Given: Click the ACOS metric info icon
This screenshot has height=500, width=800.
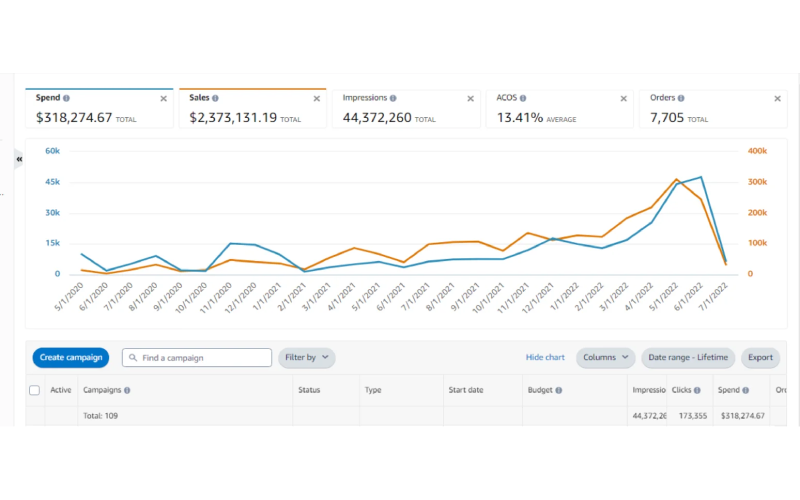Looking at the screenshot, I should [522, 98].
